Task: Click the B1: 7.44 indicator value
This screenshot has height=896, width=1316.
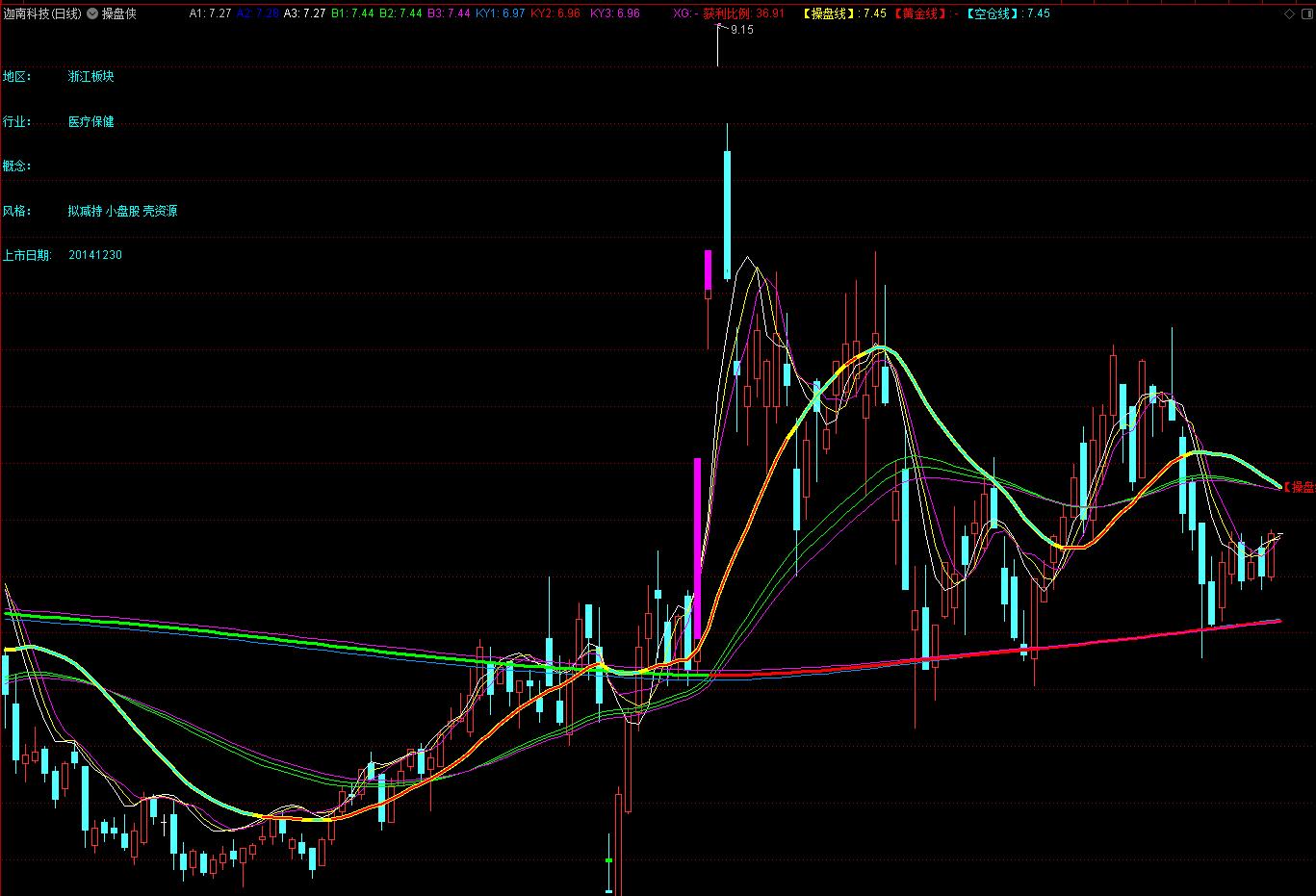Action: pyautogui.click(x=352, y=13)
